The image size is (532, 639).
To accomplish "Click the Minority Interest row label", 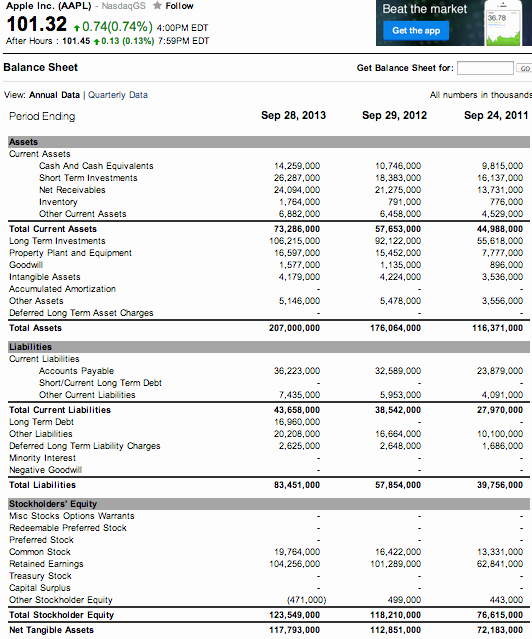I will pyautogui.click(x=42, y=458).
